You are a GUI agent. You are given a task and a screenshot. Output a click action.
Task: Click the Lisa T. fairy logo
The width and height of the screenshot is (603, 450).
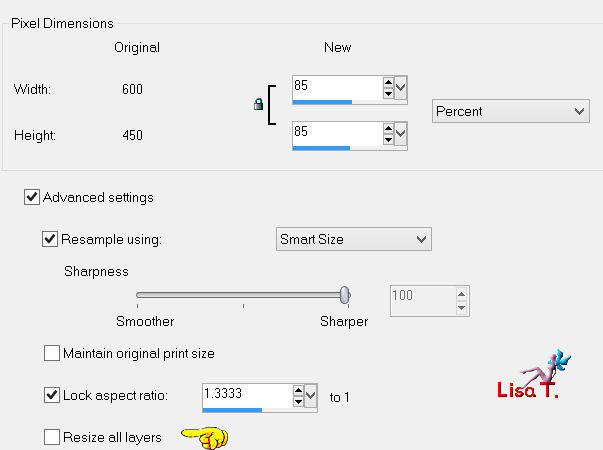(x=534, y=375)
